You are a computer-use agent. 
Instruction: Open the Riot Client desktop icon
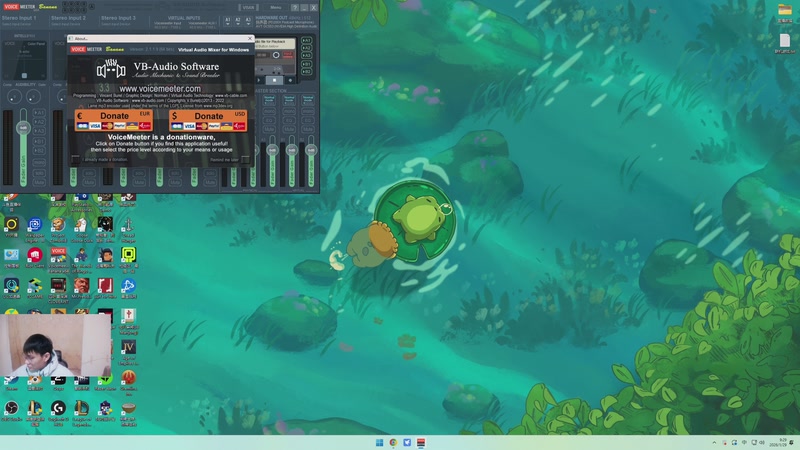coord(35,258)
